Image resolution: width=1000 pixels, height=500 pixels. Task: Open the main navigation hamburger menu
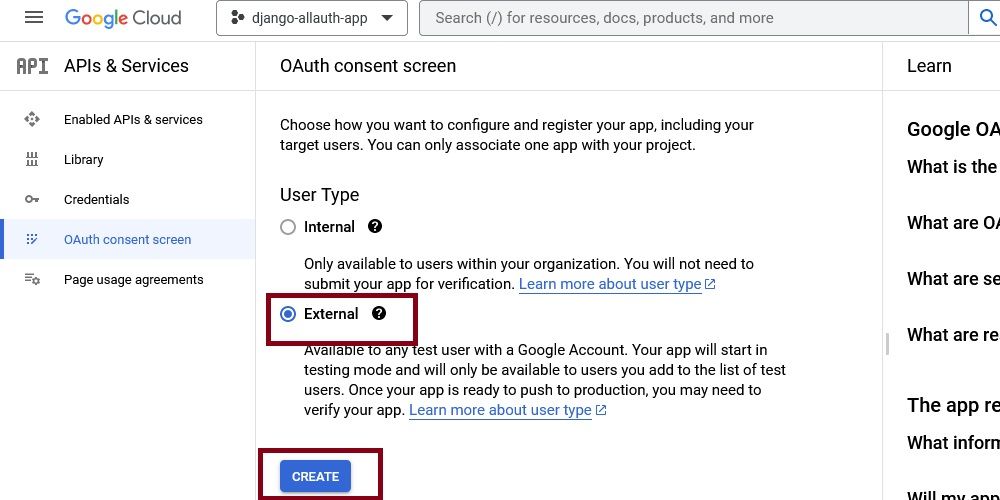pos(33,18)
